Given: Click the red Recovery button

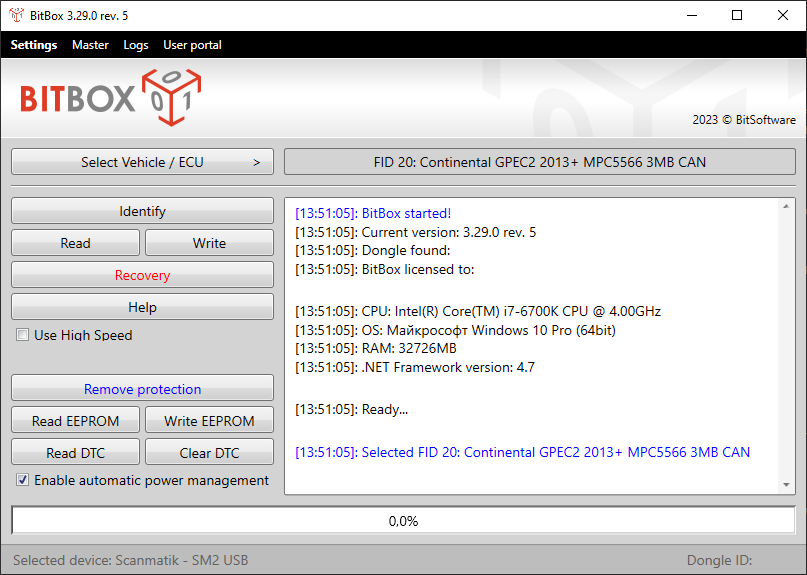Looking at the screenshot, I should pyautogui.click(x=143, y=275).
